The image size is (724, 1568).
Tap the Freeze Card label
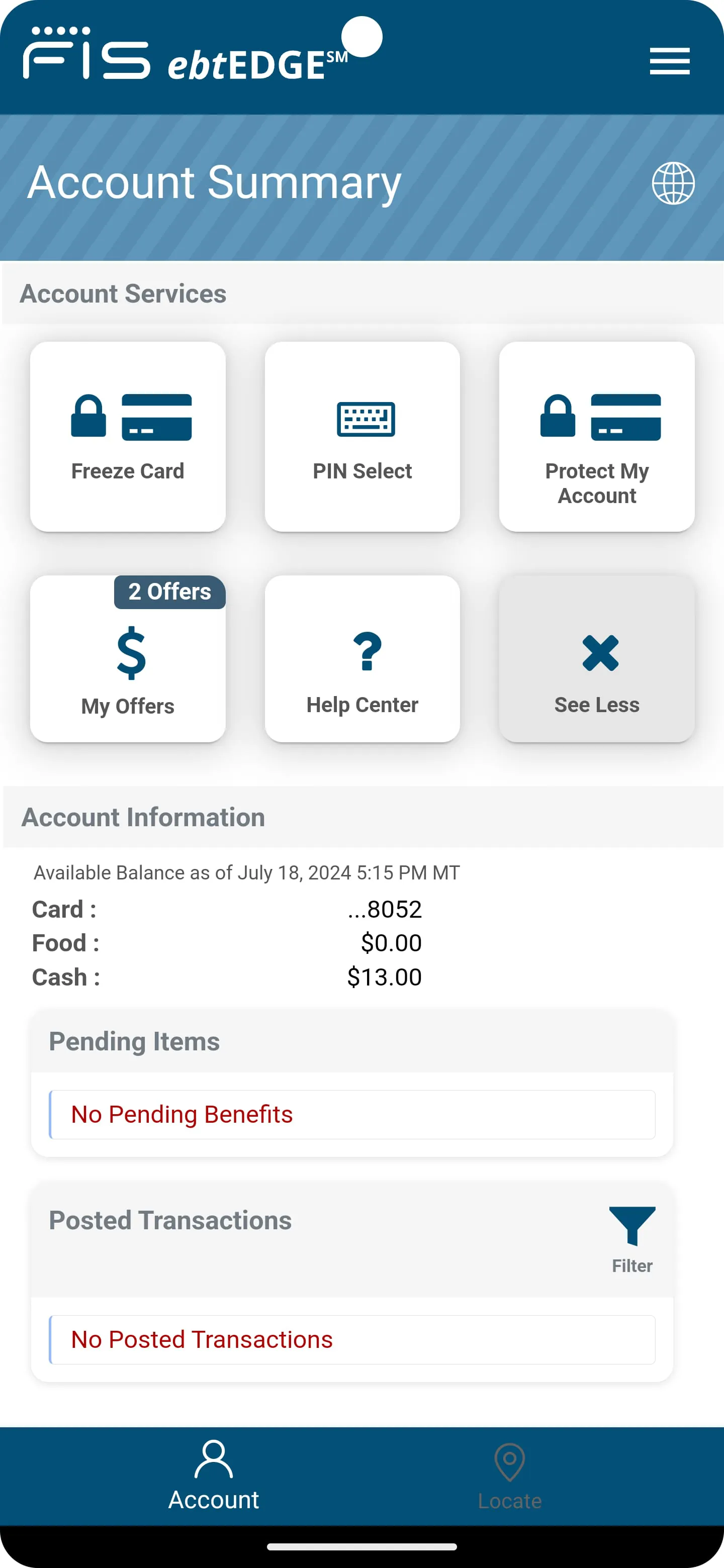(128, 471)
